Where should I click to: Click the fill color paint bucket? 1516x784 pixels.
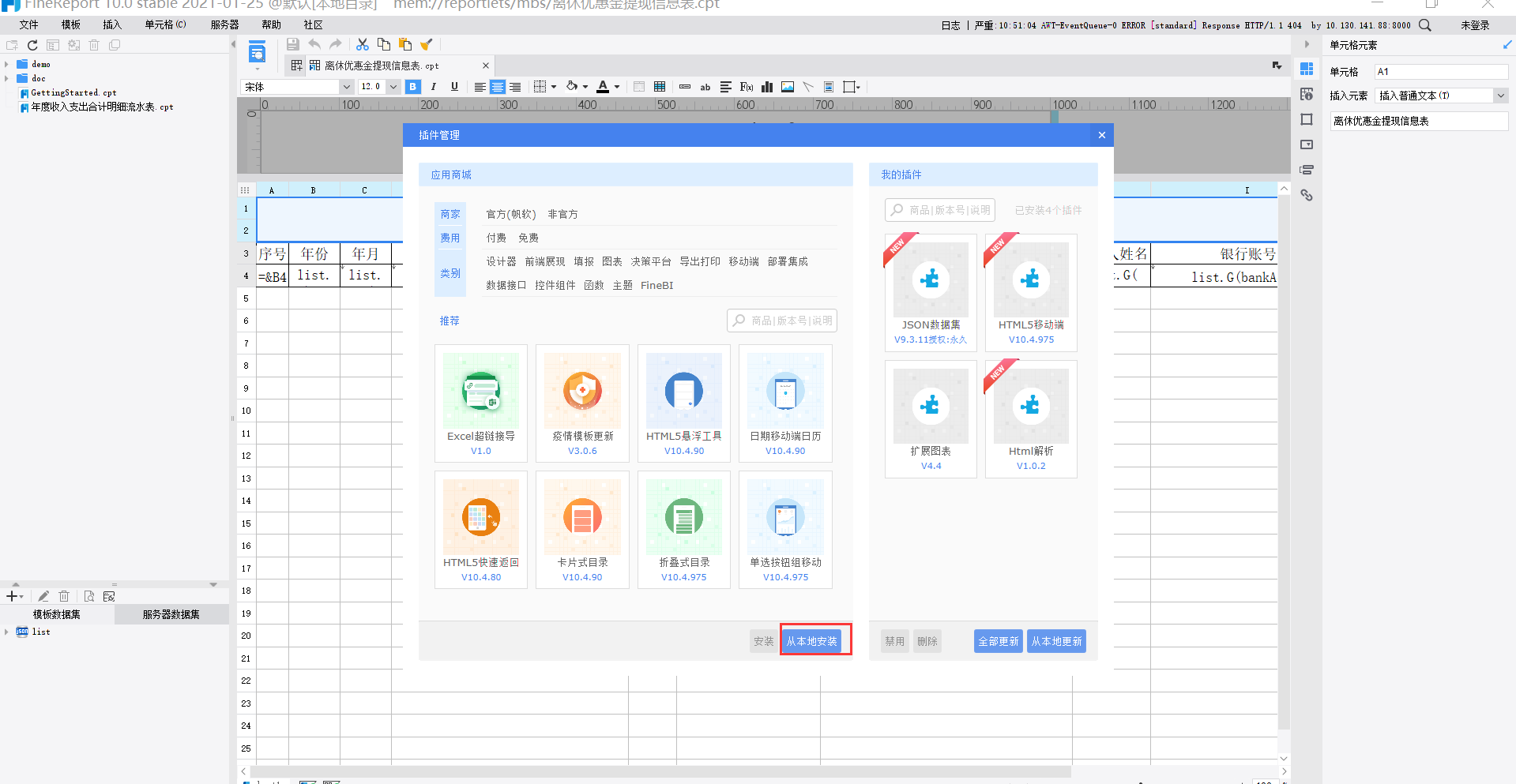point(572,87)
